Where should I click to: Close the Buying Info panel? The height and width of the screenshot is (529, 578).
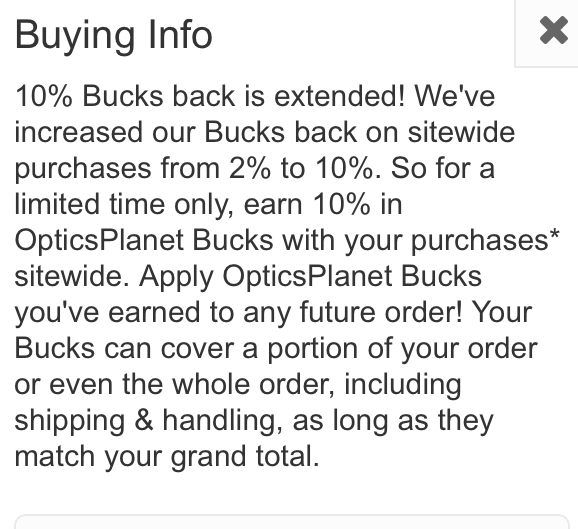tap(553, 30)
